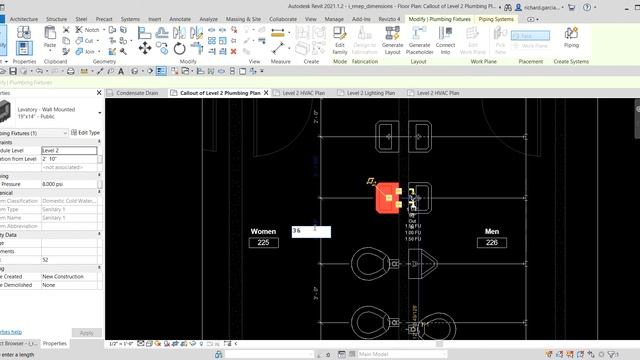
Task: Switch to the Condensate Drain view tab
Action: pos(137,93)
